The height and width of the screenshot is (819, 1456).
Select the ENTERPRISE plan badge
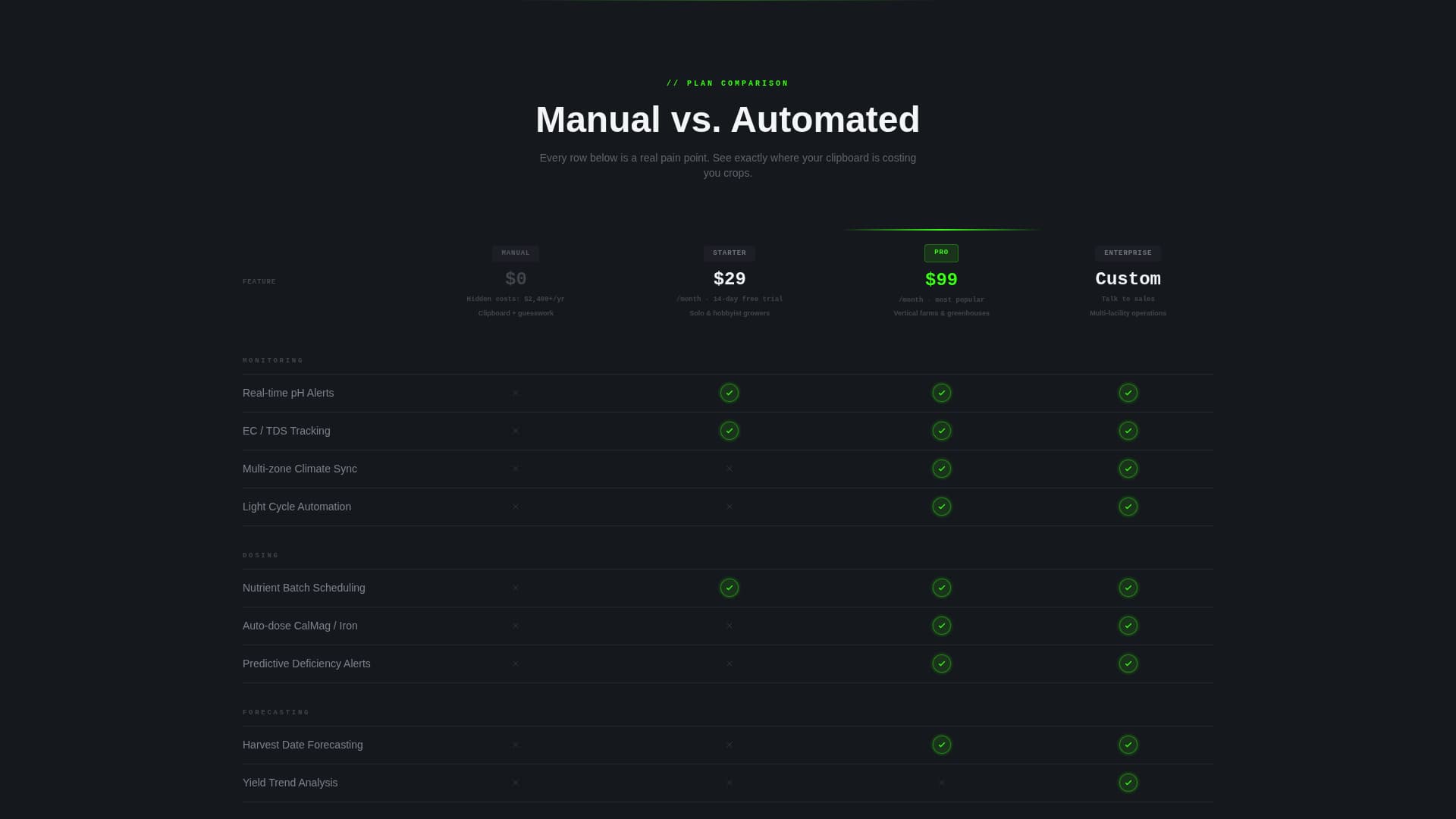[x=1128, y=253]
